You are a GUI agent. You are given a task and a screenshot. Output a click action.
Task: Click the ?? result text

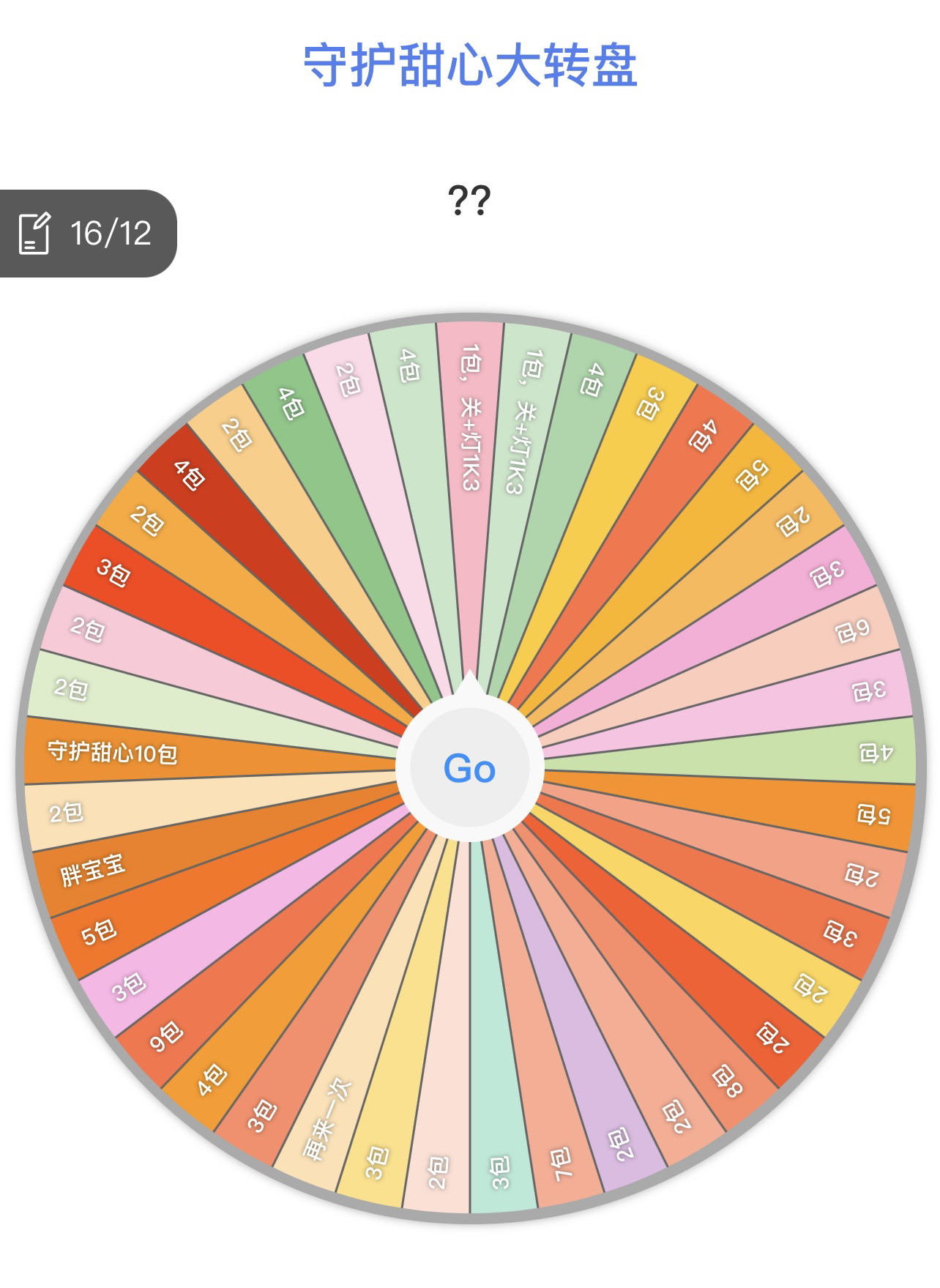pyautogui.click(x=469, y=200)
